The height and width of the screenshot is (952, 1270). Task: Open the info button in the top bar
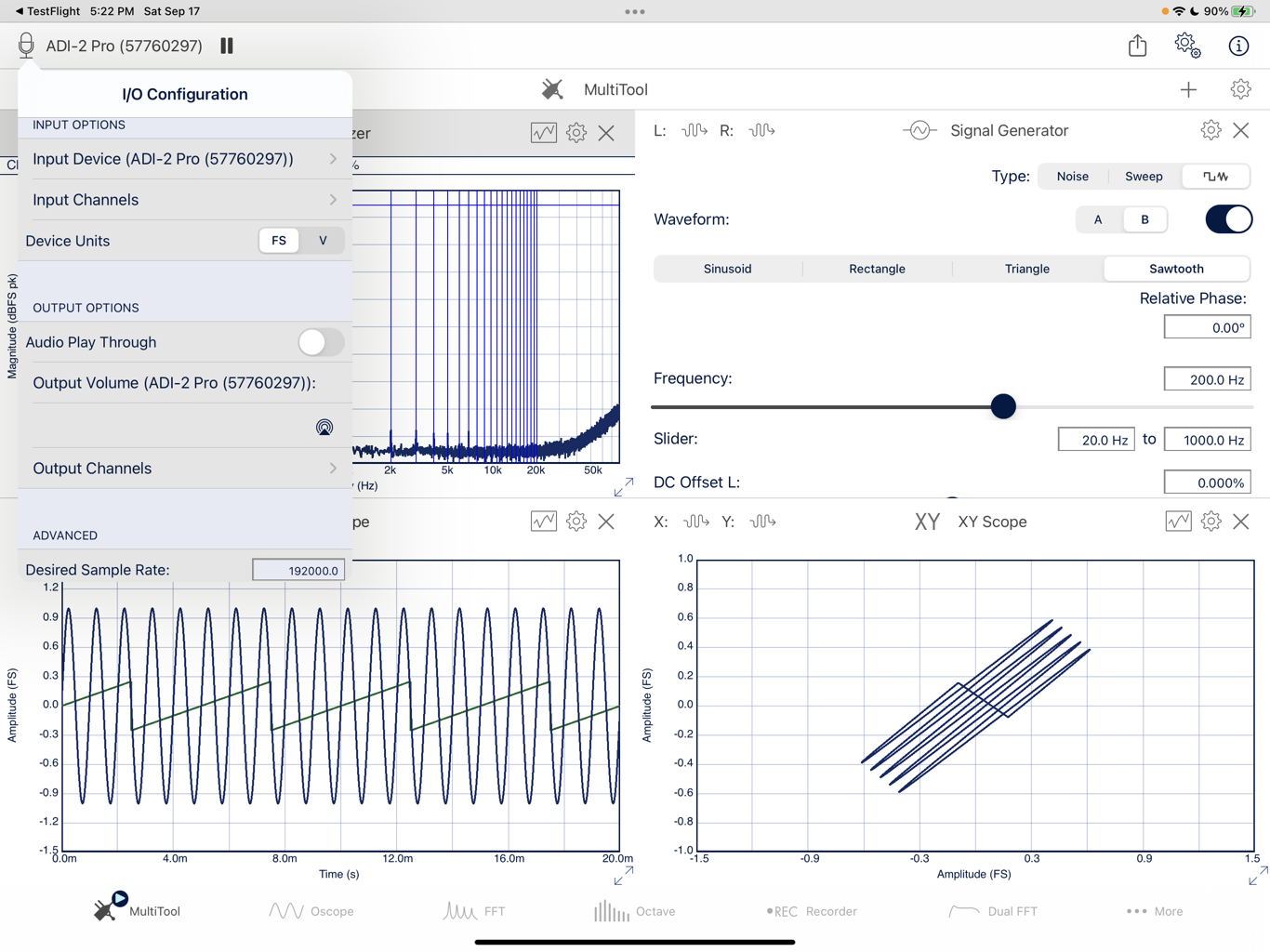pos(1238,46)
